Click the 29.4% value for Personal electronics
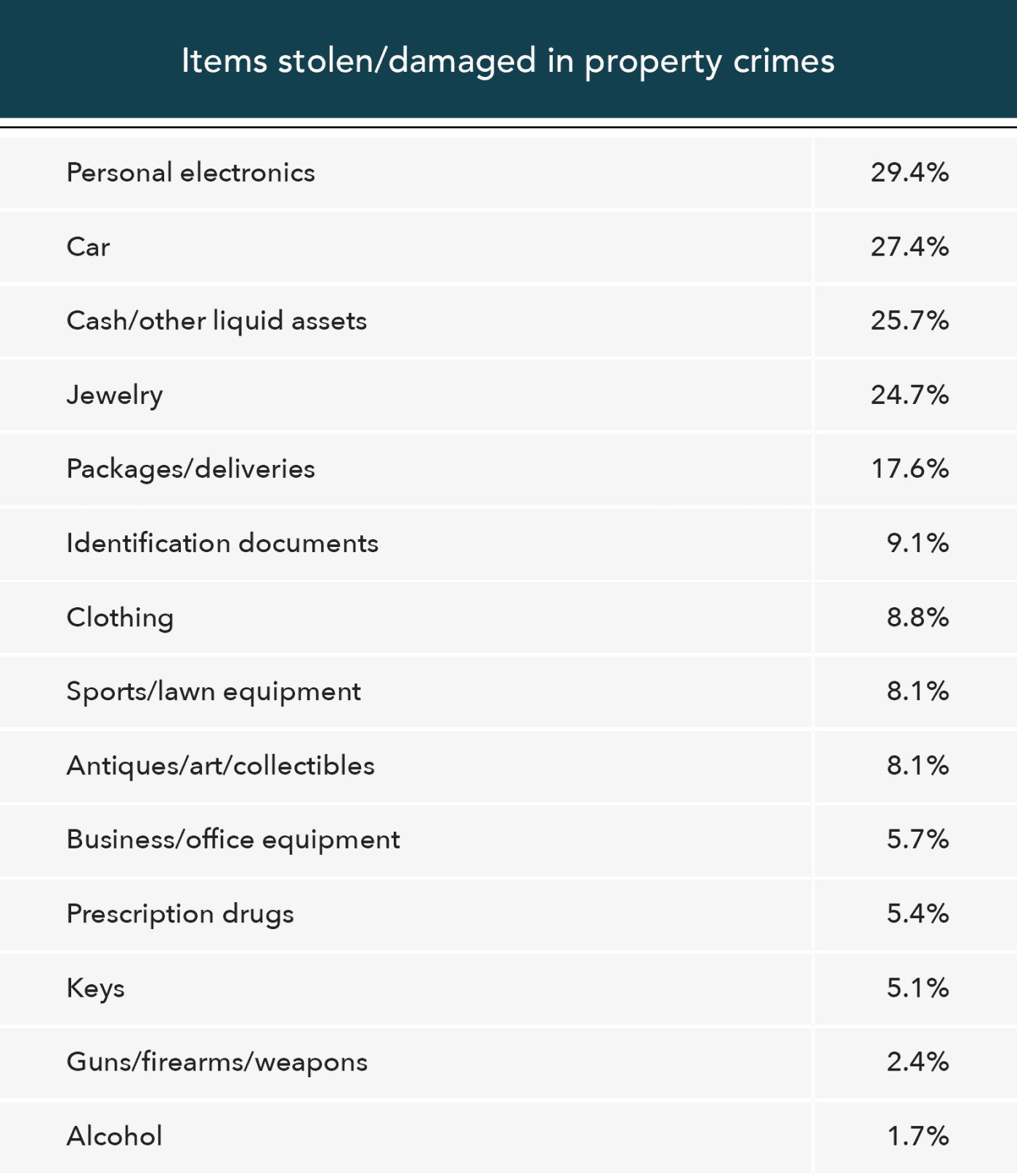 [x=909, y=173]
